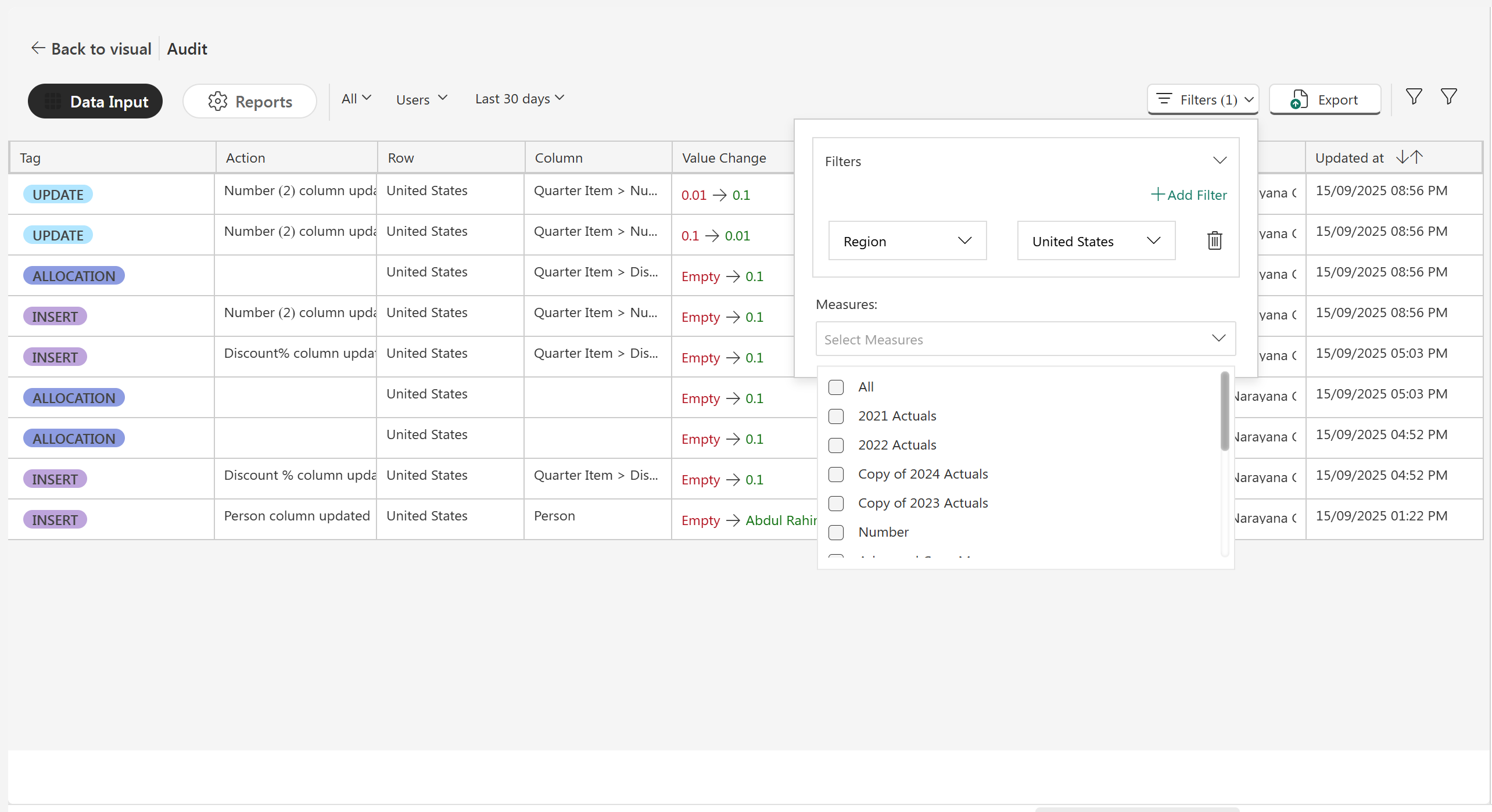The image size is (1492, 812).
Task: Open the Region field dropdown
Action: tap(907, 241)
